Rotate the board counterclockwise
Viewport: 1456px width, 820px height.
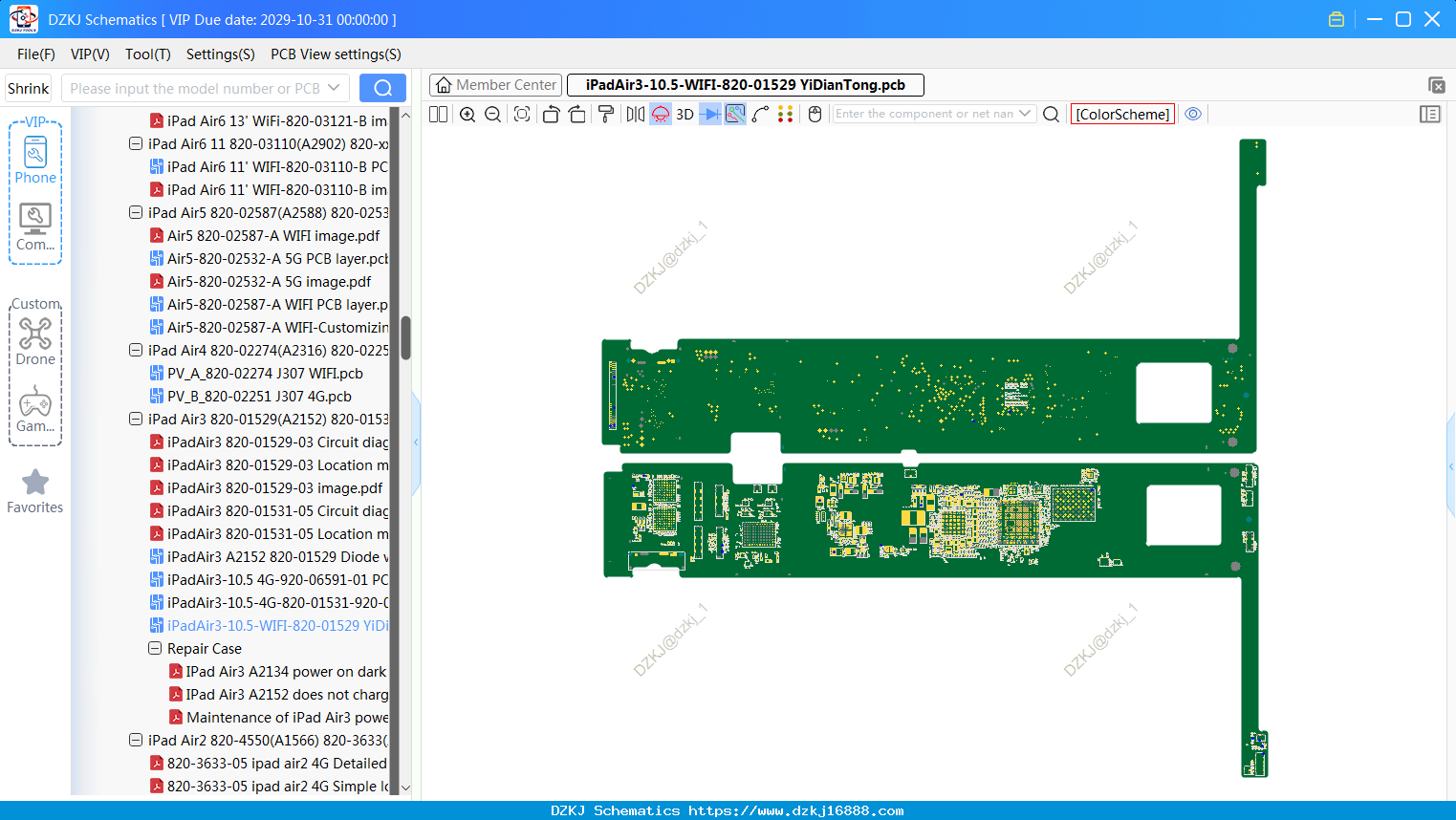551,114
